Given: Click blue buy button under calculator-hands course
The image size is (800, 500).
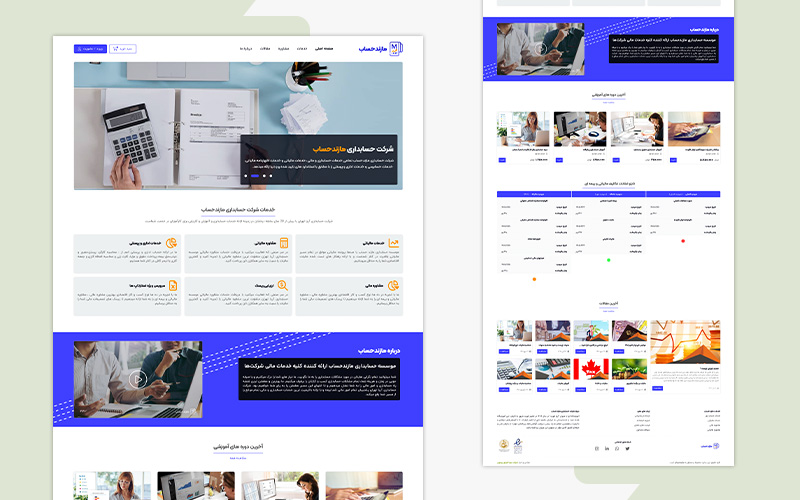Looking at the screenshot, I should pyautogui.click(x=673, y=160).
